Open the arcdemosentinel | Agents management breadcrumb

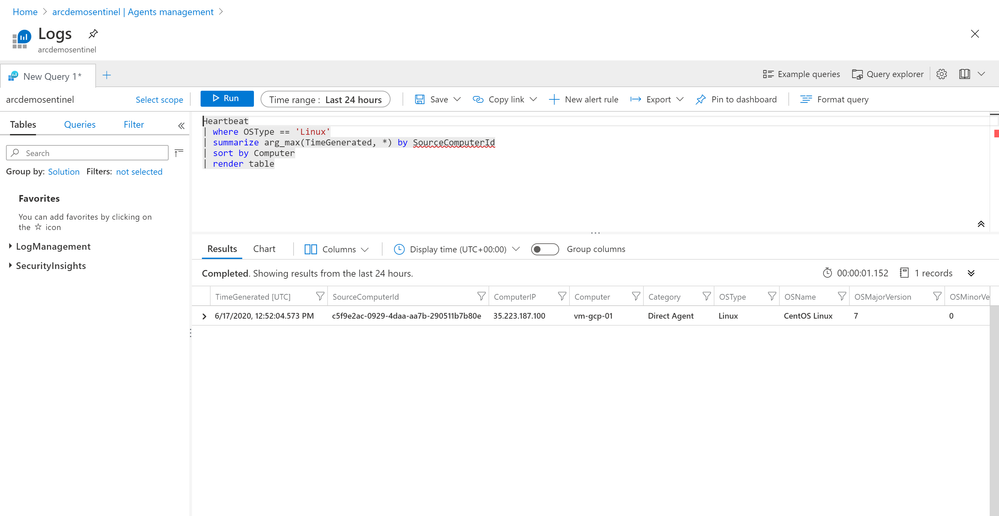pyautogui.click(x=133, y=12)
